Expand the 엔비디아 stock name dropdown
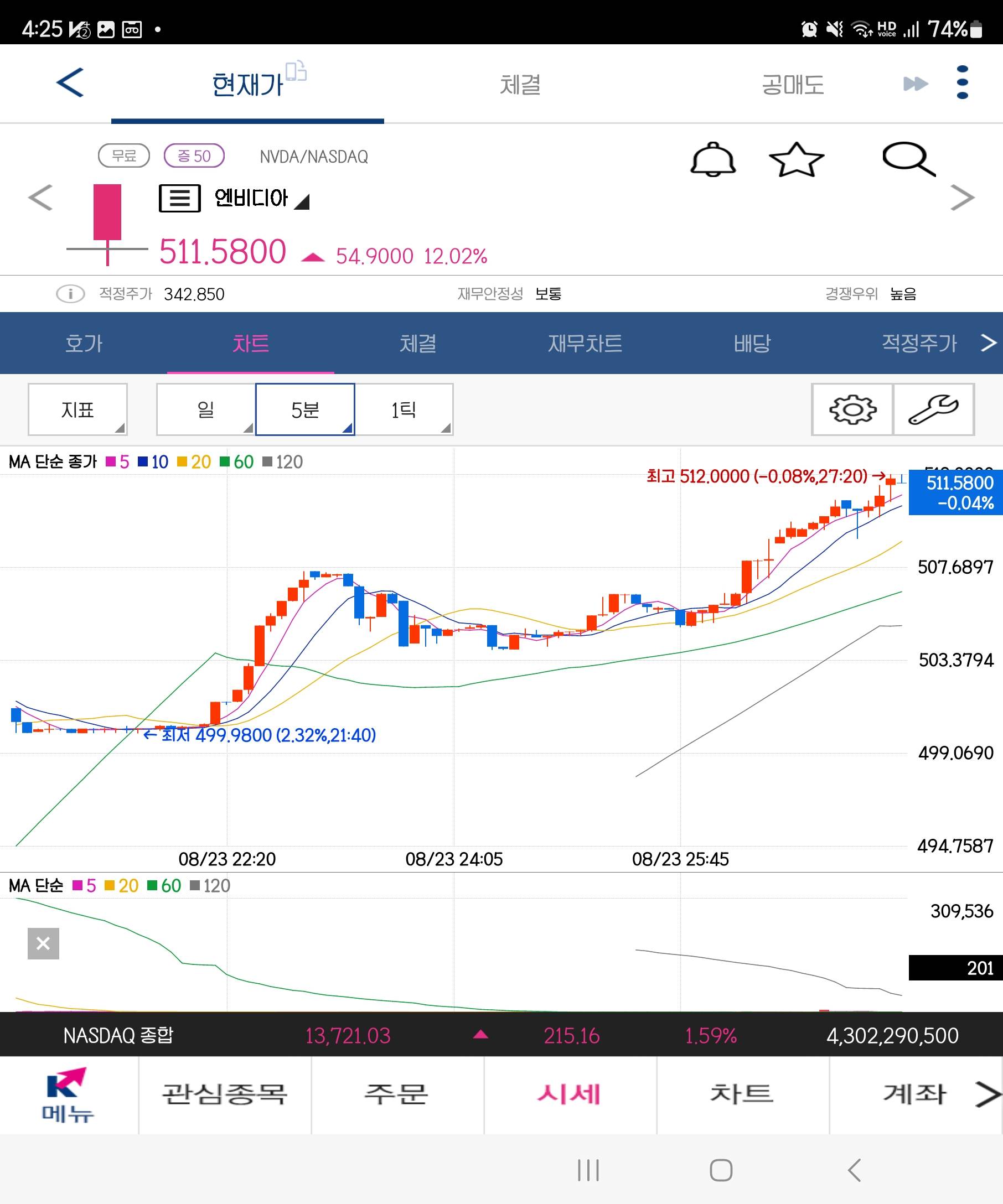Screen dimensions: 1003x1204 coord(302,201)
